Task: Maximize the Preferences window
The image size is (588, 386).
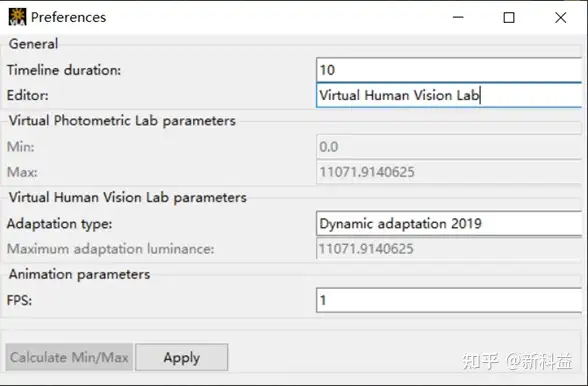Action: click(x=509, y=17)
